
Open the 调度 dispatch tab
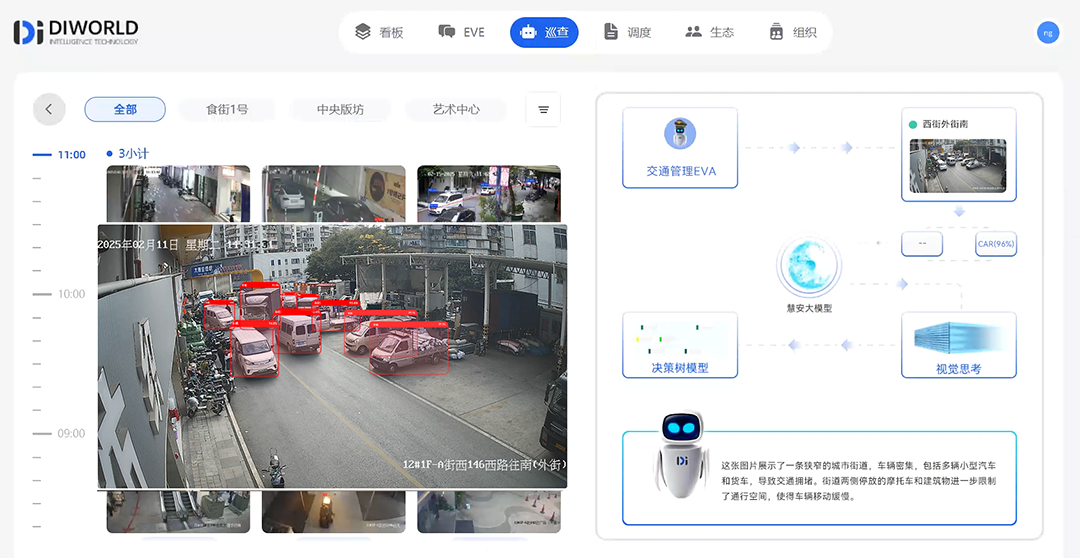coord(627,32)
